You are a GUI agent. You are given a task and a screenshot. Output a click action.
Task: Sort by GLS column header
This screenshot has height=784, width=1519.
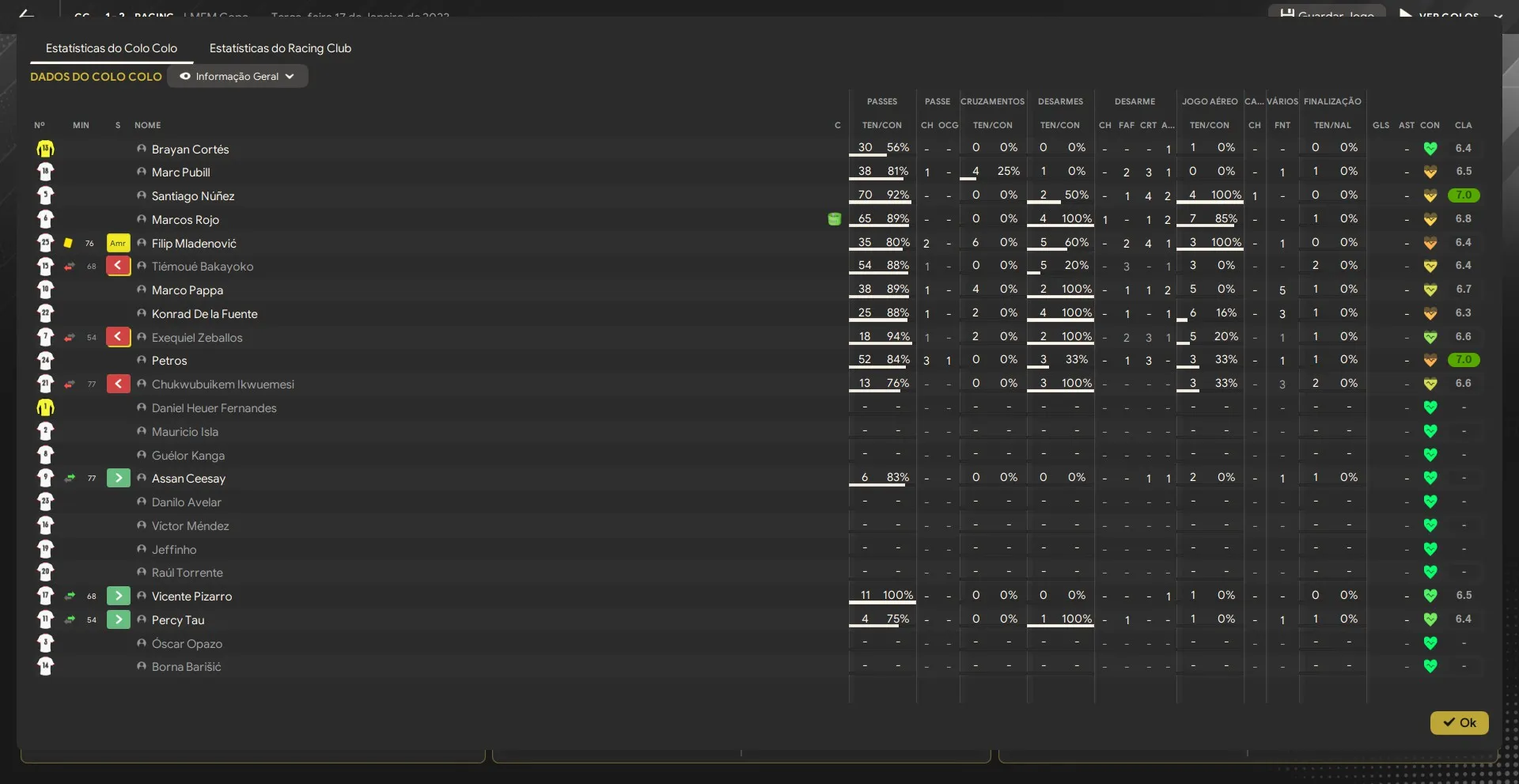coord(1381,125)
